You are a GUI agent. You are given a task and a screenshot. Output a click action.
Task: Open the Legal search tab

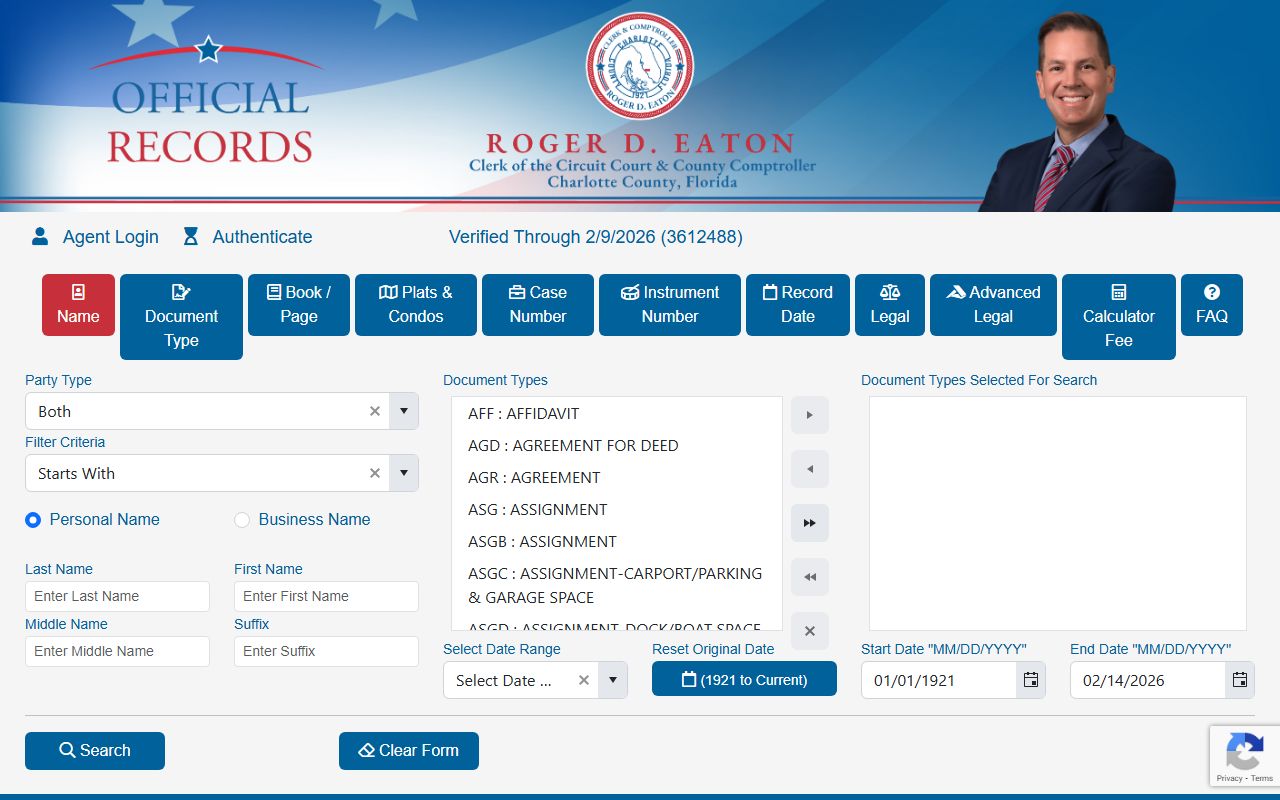[890, 305]
